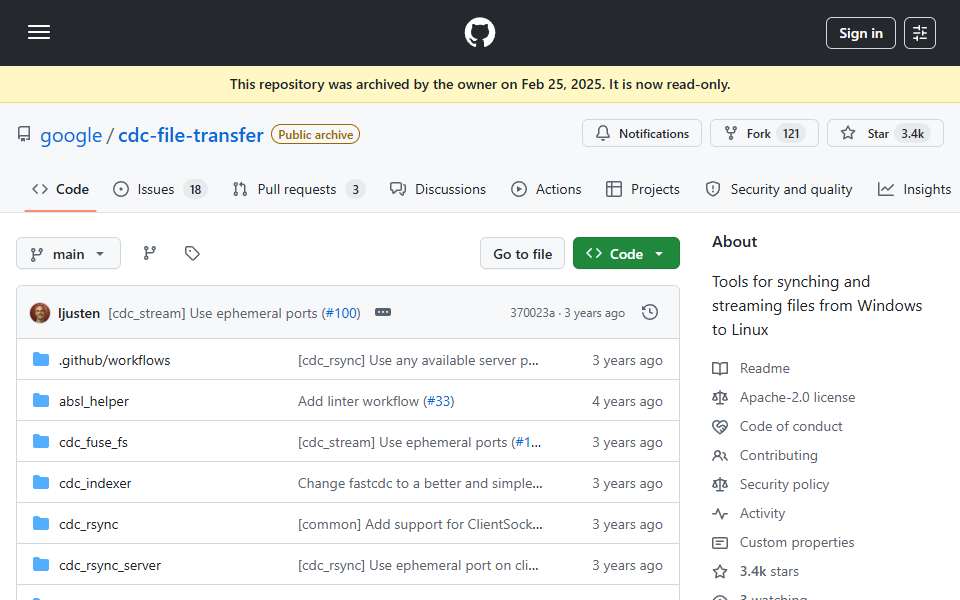
Task: View tags via the tag icon
Action: click(x=192, y=253)
